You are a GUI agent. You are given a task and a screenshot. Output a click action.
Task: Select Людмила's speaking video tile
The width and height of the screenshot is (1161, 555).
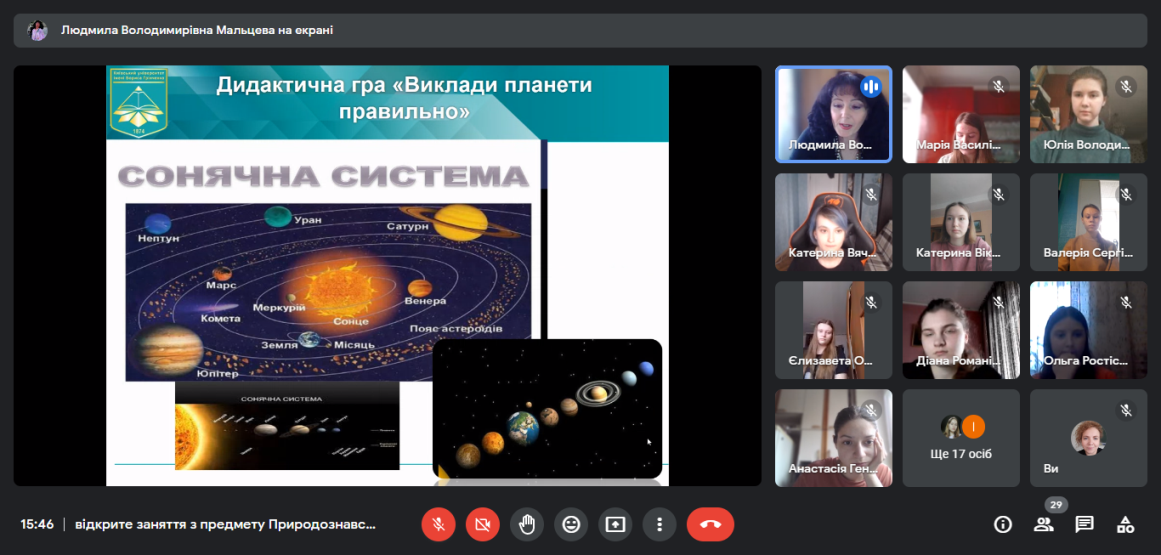[x=833, y=115]
